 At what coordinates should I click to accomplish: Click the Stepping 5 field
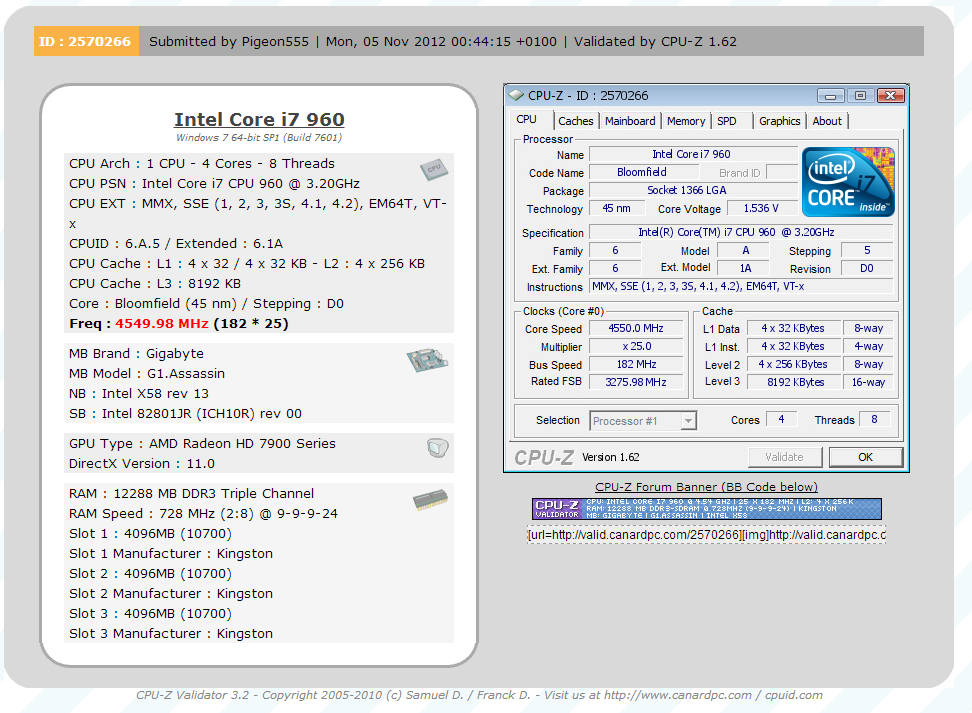coord(867,250)
